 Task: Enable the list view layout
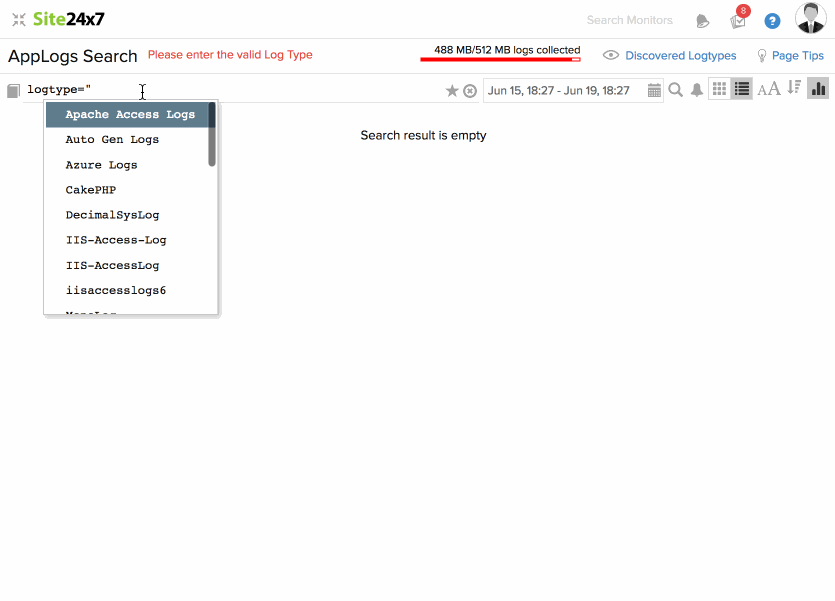(742, 88)
